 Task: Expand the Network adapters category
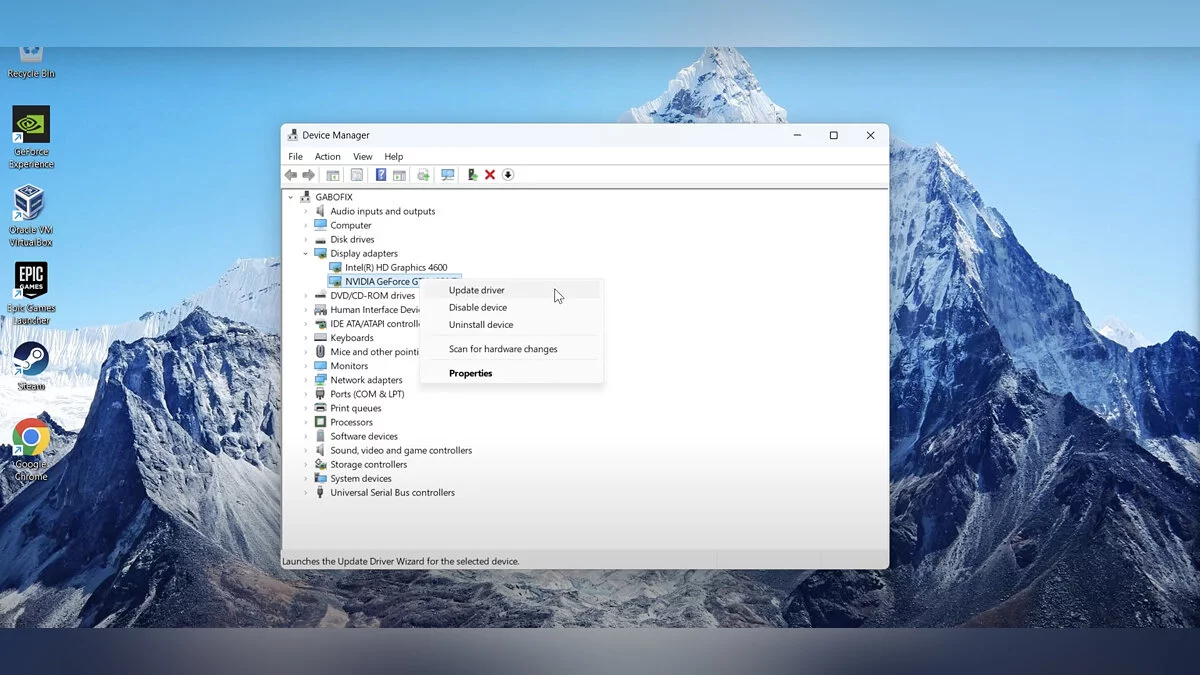[306, 380]
